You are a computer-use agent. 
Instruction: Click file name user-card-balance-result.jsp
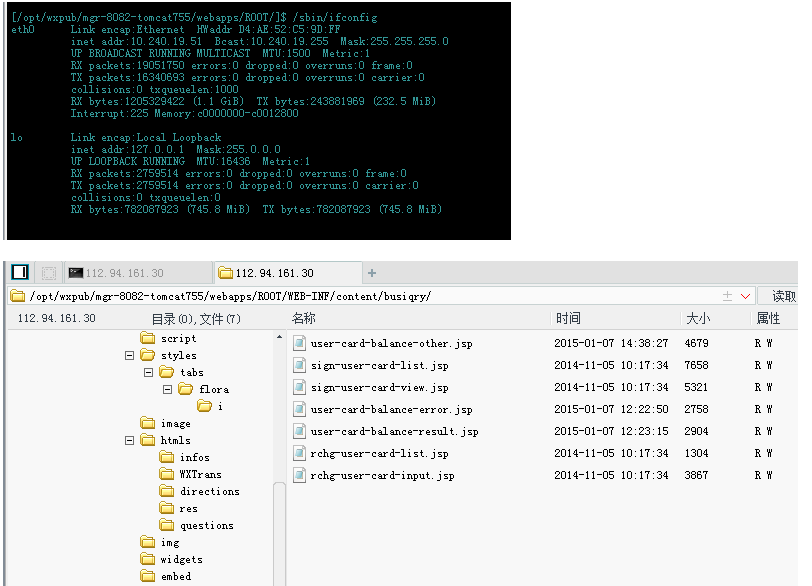coord(395,431)
